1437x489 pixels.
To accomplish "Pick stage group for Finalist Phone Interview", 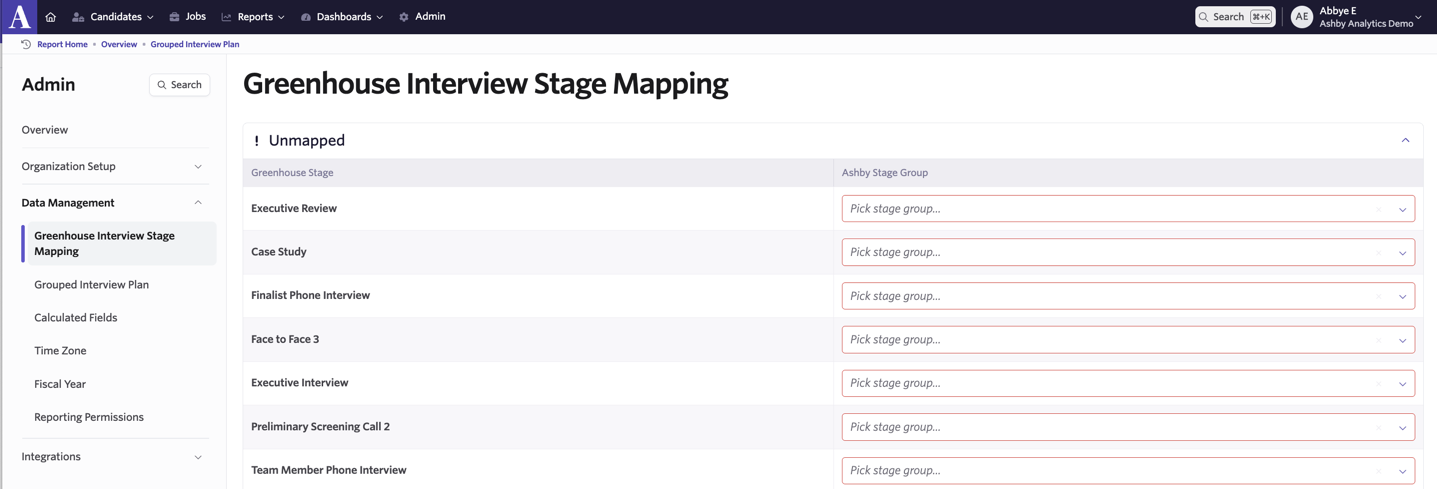I will [1128, 296].
